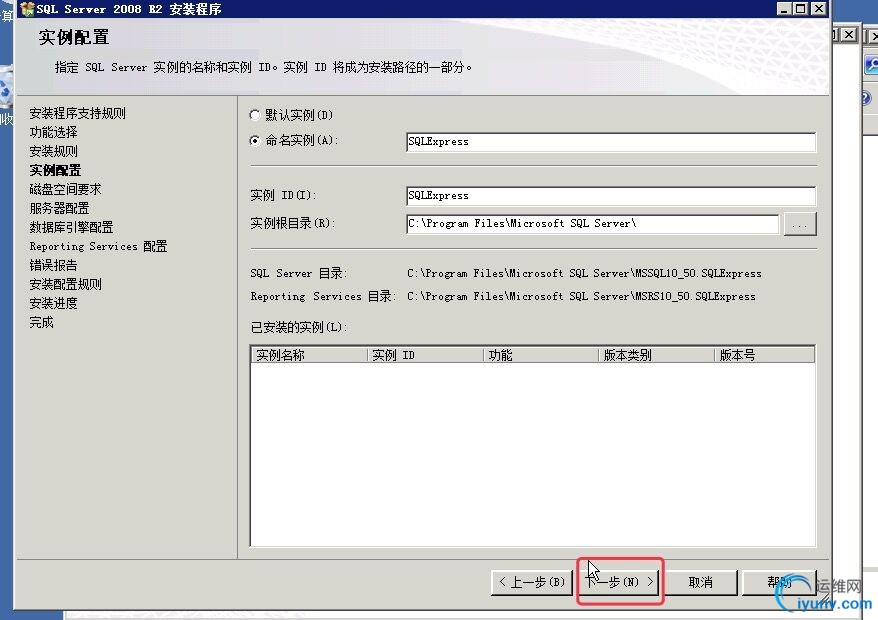Click the 实例根目录 path field
Image resolution: width=878 pixels, height=620 pixels.
pyautogui.click(x=592, y=223)
